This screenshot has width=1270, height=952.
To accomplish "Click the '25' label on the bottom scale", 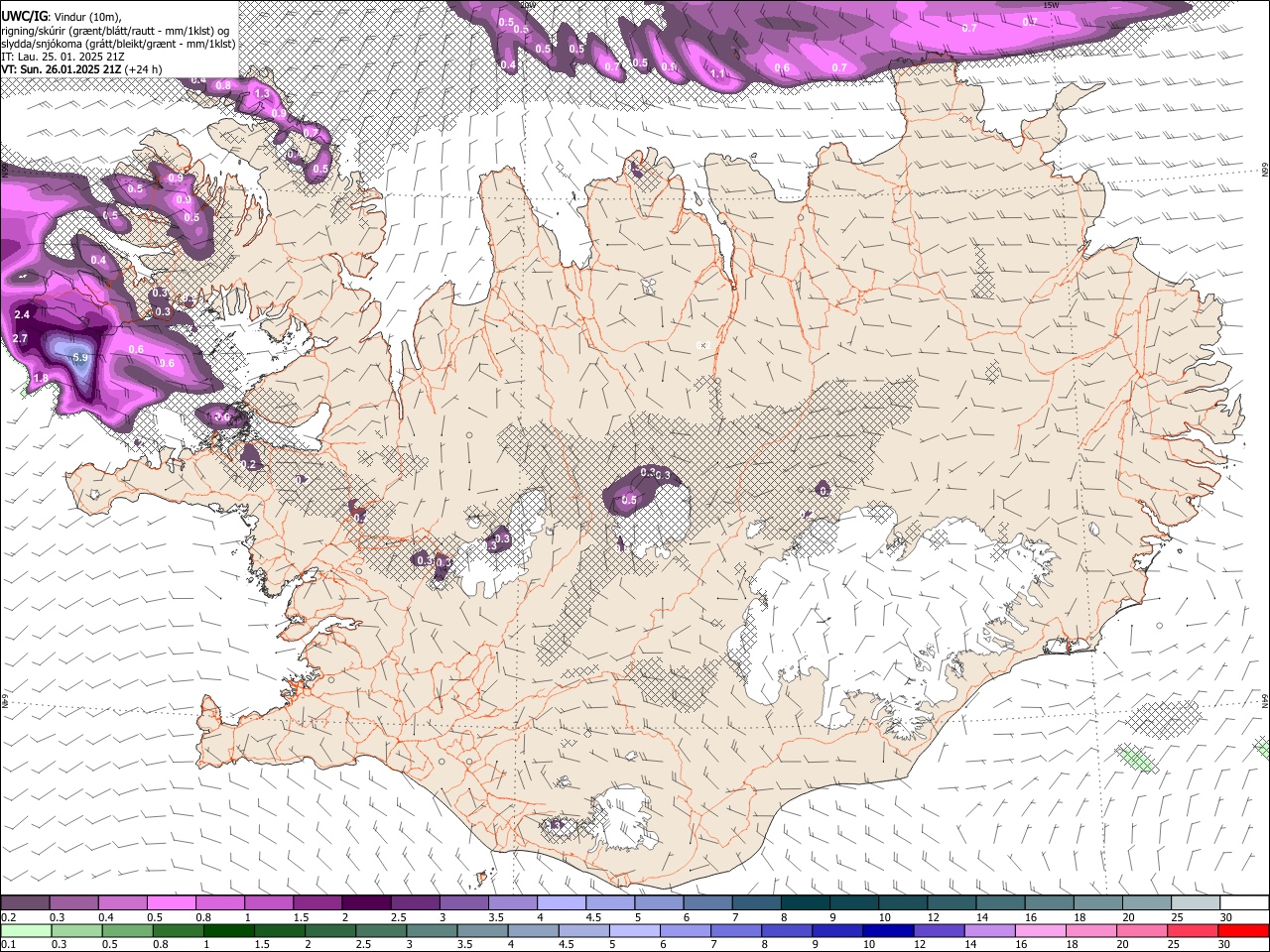I will [x=1173, y=944].
